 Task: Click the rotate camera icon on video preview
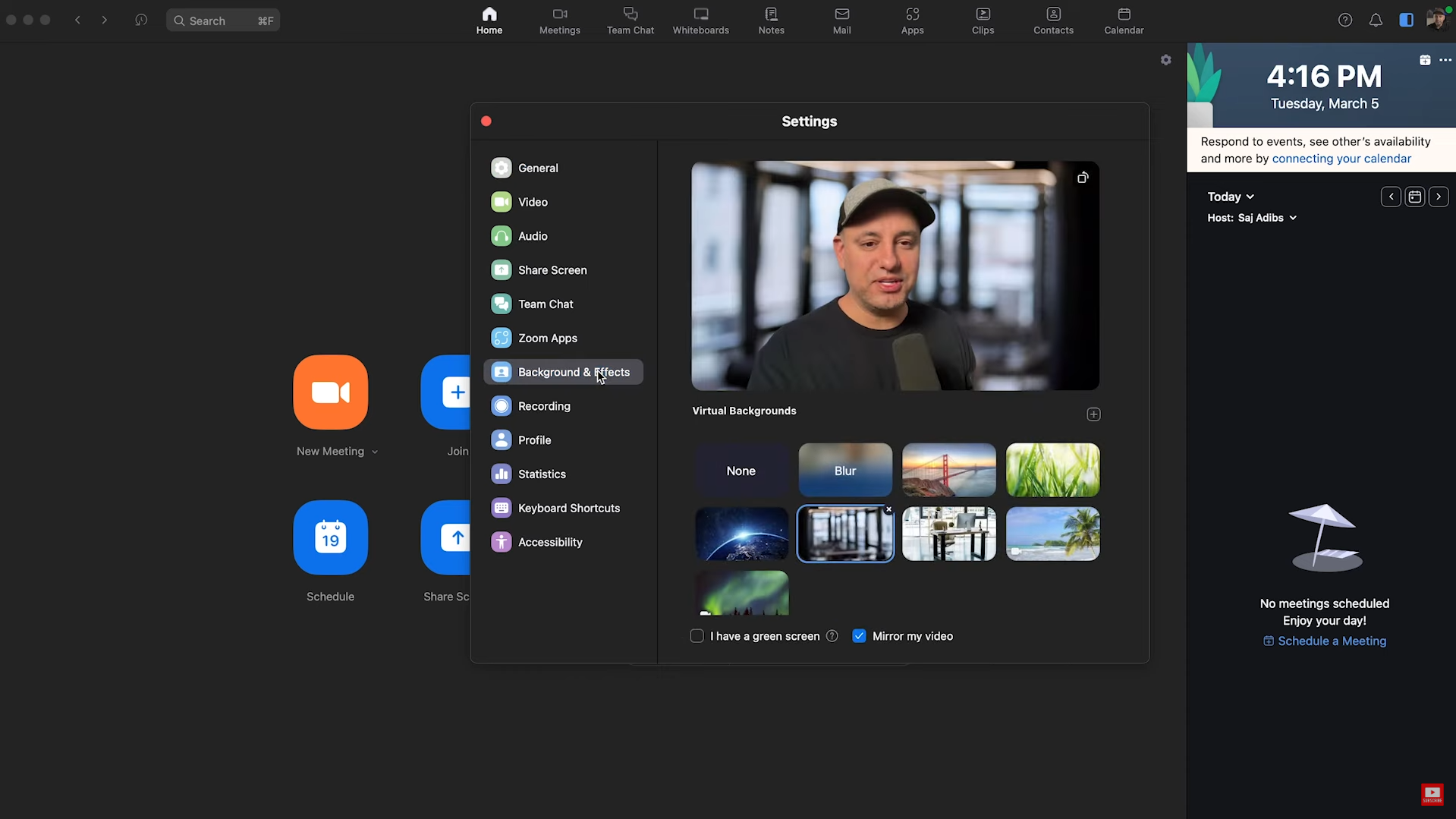click(1083, 178)
